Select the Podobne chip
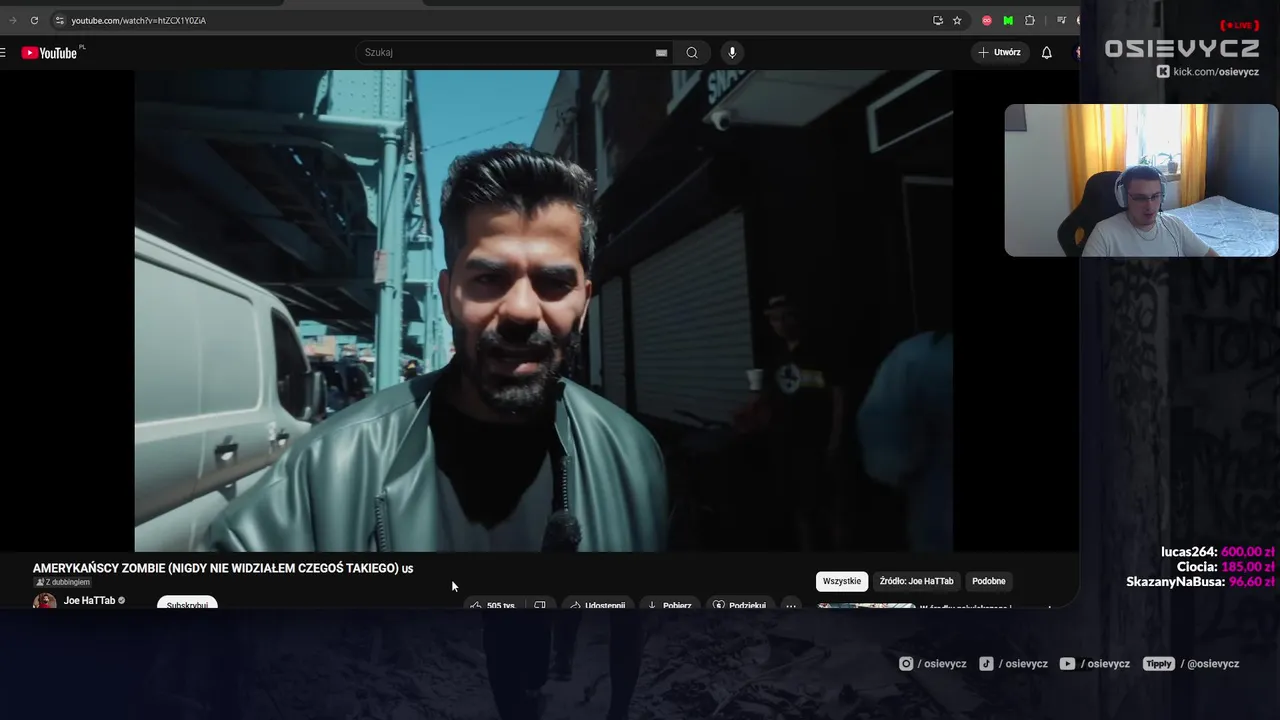 (989, 581)
